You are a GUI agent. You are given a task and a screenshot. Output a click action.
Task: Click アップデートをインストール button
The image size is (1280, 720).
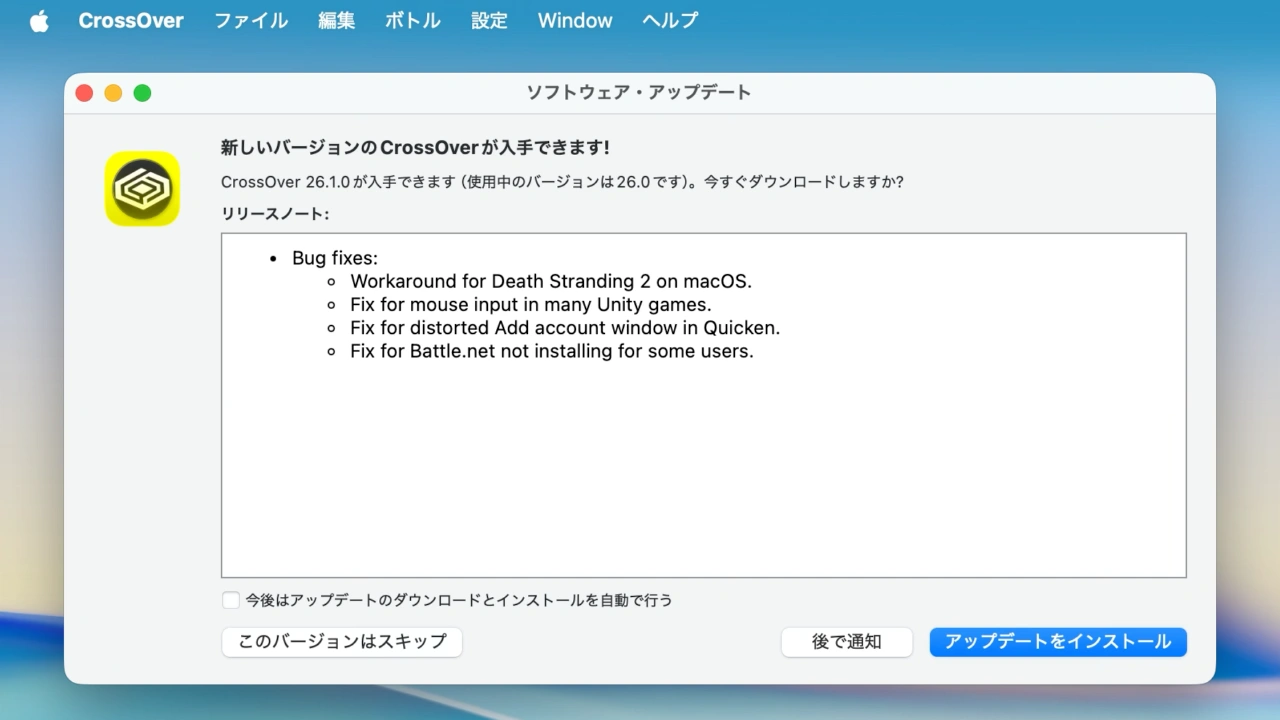pos(1058,642)
